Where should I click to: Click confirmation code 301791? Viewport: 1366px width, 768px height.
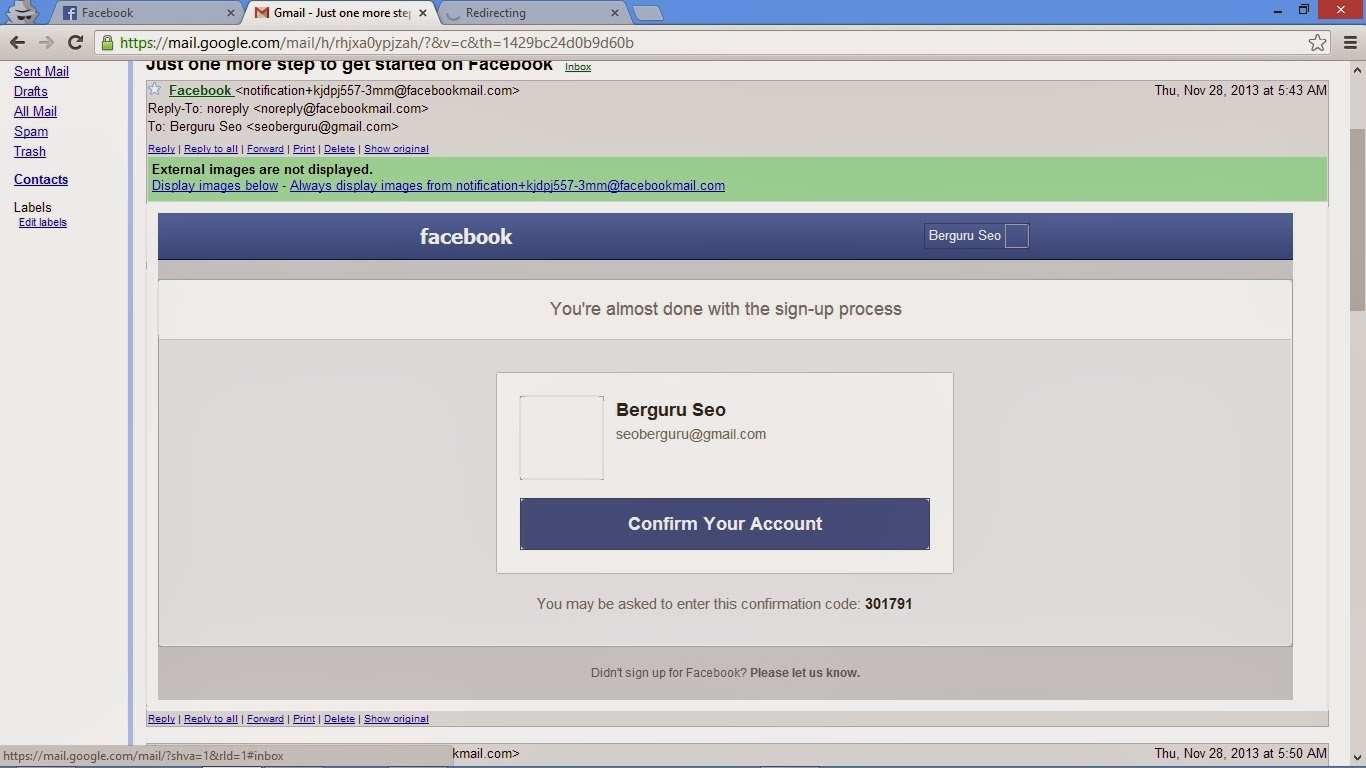coord(888,604)
